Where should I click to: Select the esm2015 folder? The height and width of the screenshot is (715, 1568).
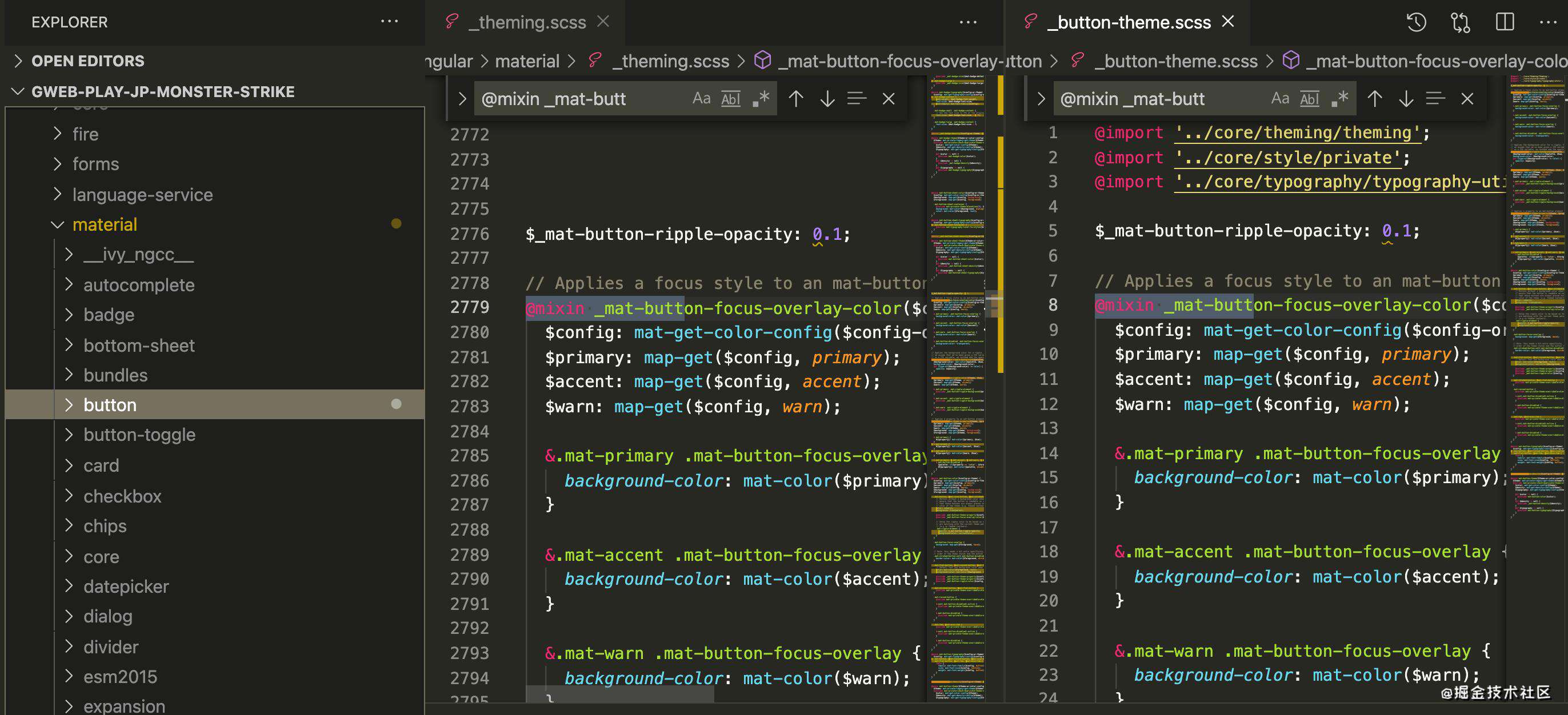120,676
